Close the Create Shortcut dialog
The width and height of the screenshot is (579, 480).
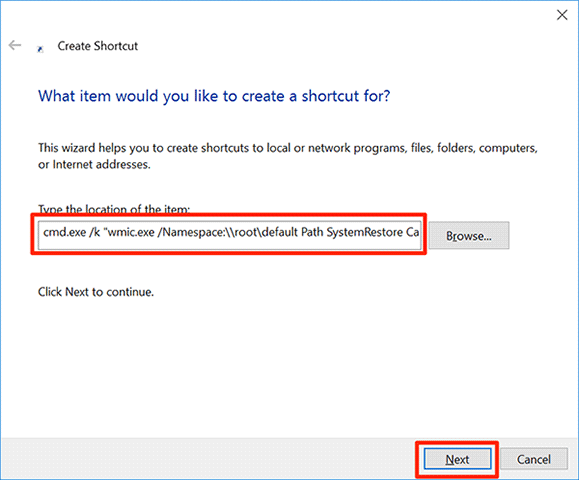point(562,15)
